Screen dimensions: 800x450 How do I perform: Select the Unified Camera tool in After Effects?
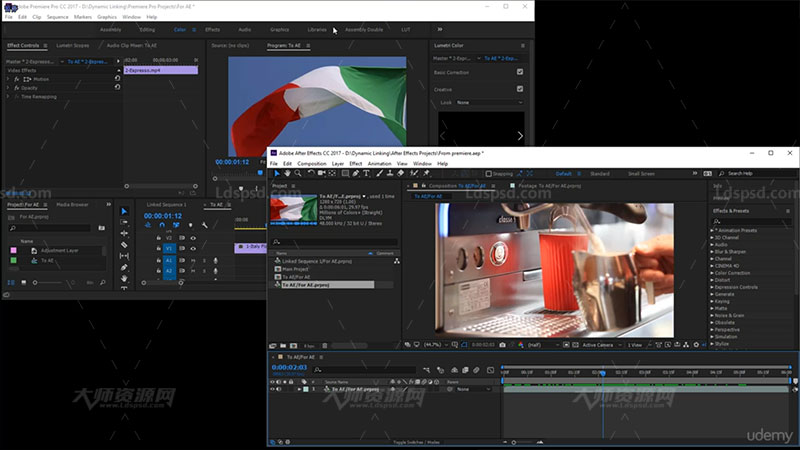coord(321,173)
